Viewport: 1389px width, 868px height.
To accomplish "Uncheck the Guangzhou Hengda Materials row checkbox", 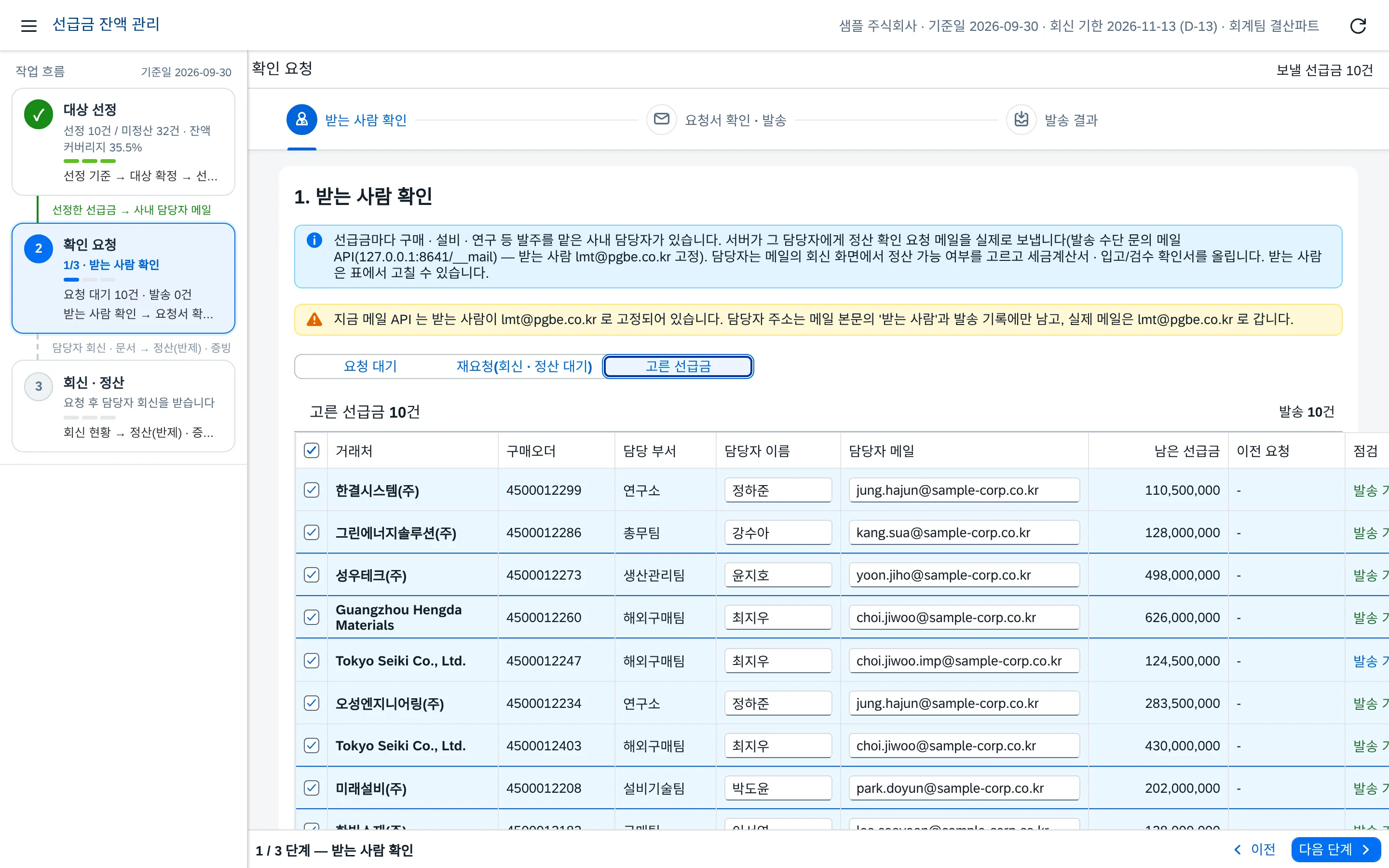I will pos(311,617).
